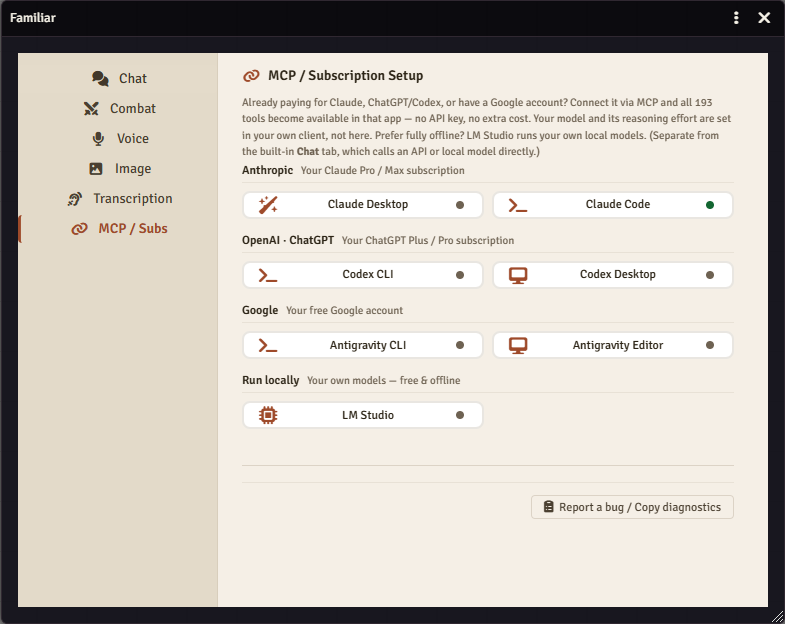Screen dimensions: 785x624
Task: Click the terminal icon on Codex CLI
Action: pos(268,275)
